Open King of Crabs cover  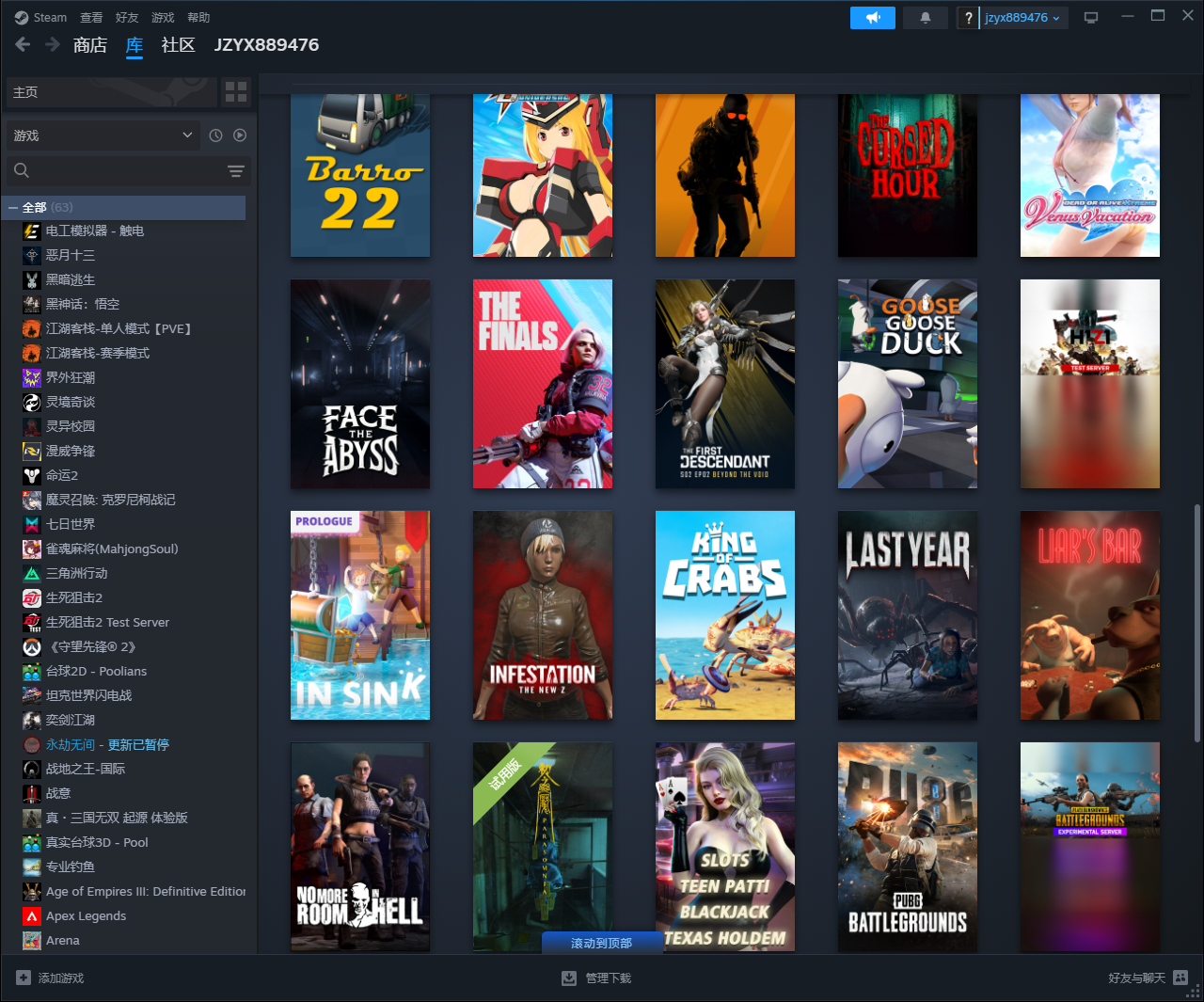point(725,615)
